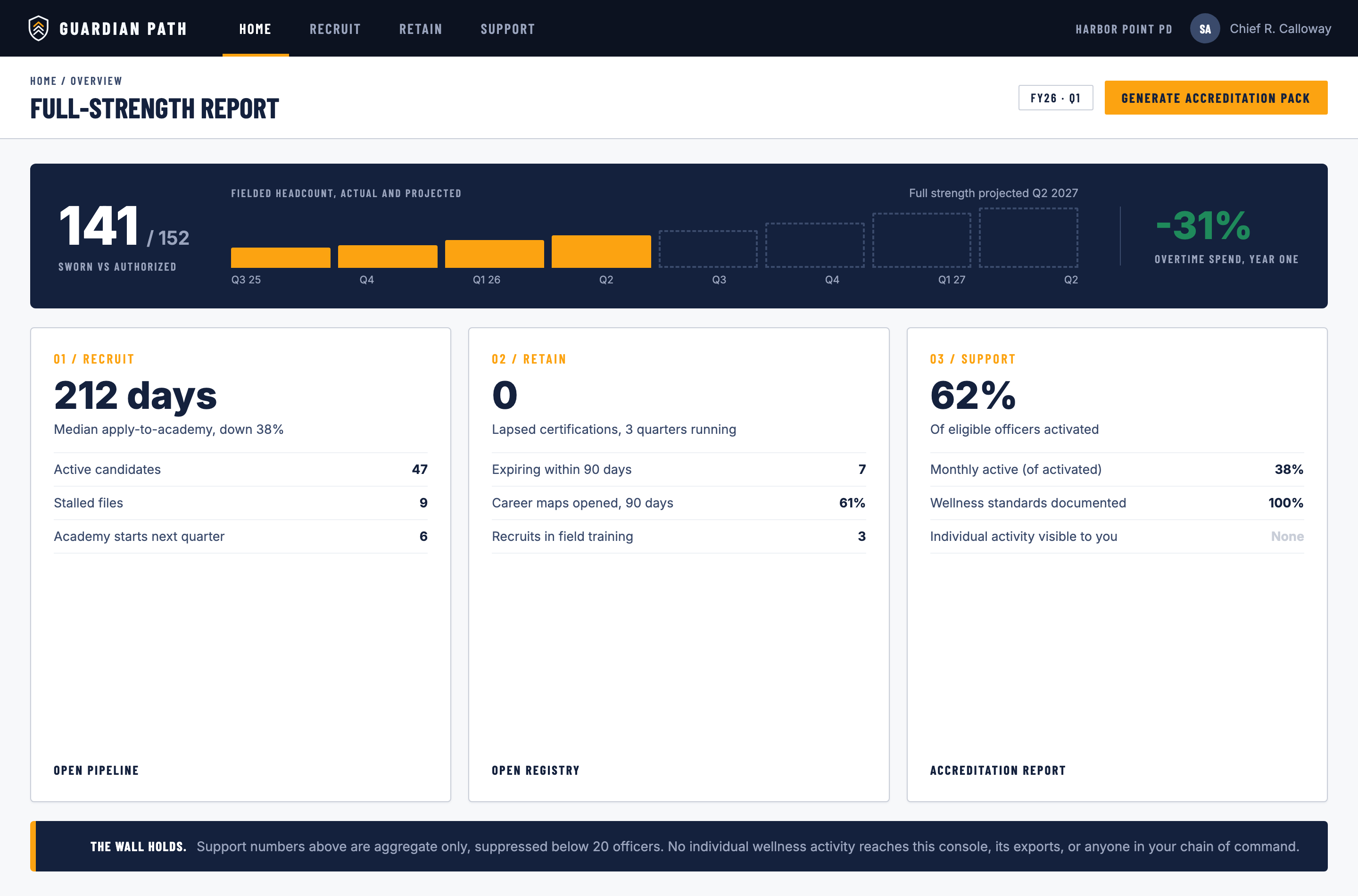This screenshot has width=1358, height=896.
Task: Select 'Monthly active (of activated)' row
Action: pos(1116,469)
